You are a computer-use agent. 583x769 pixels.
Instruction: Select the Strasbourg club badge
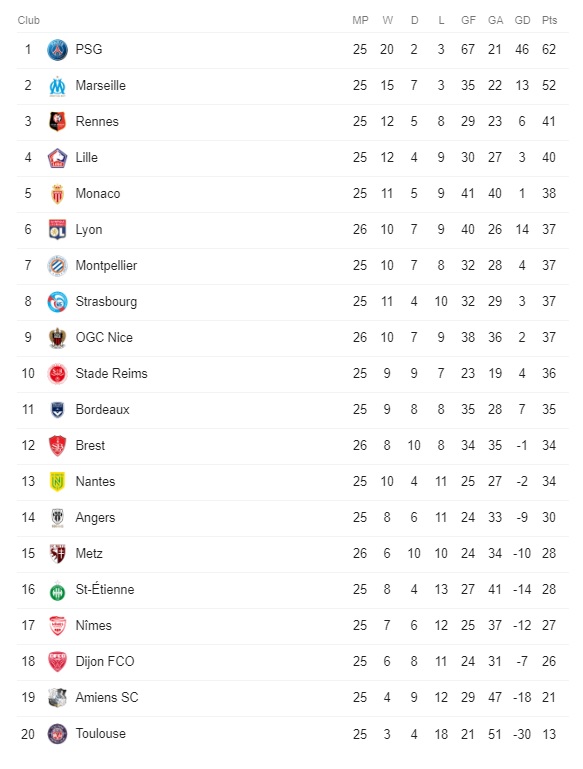click(x=57, y=302)
